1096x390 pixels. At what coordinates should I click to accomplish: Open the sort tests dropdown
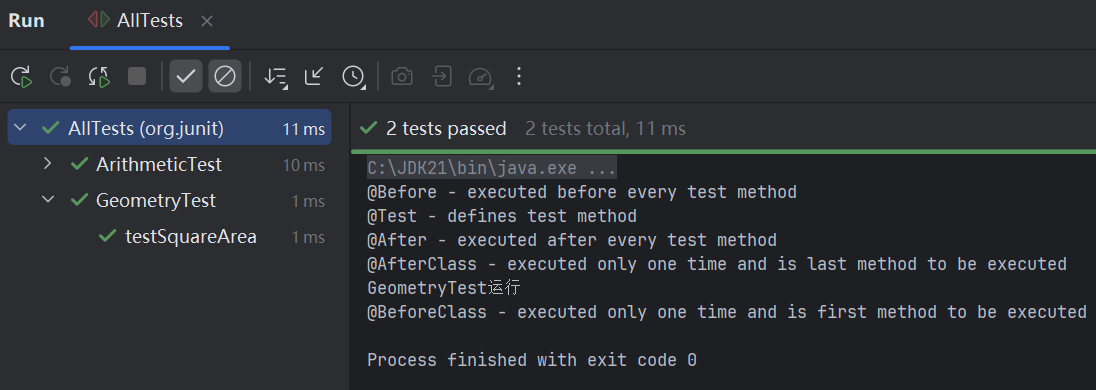[x=275, y=77]
